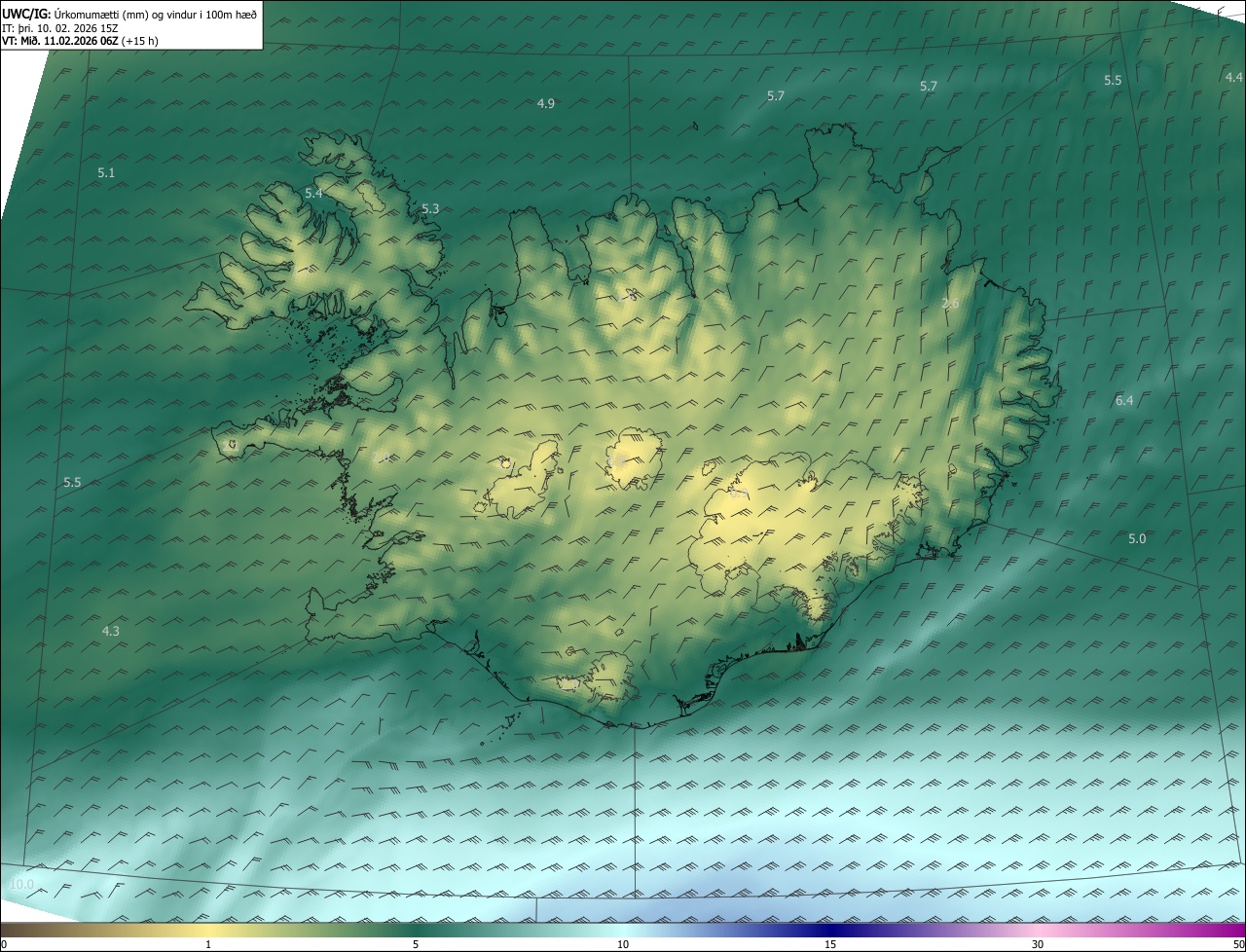Select the map value label '5.1'

[106, 172]
